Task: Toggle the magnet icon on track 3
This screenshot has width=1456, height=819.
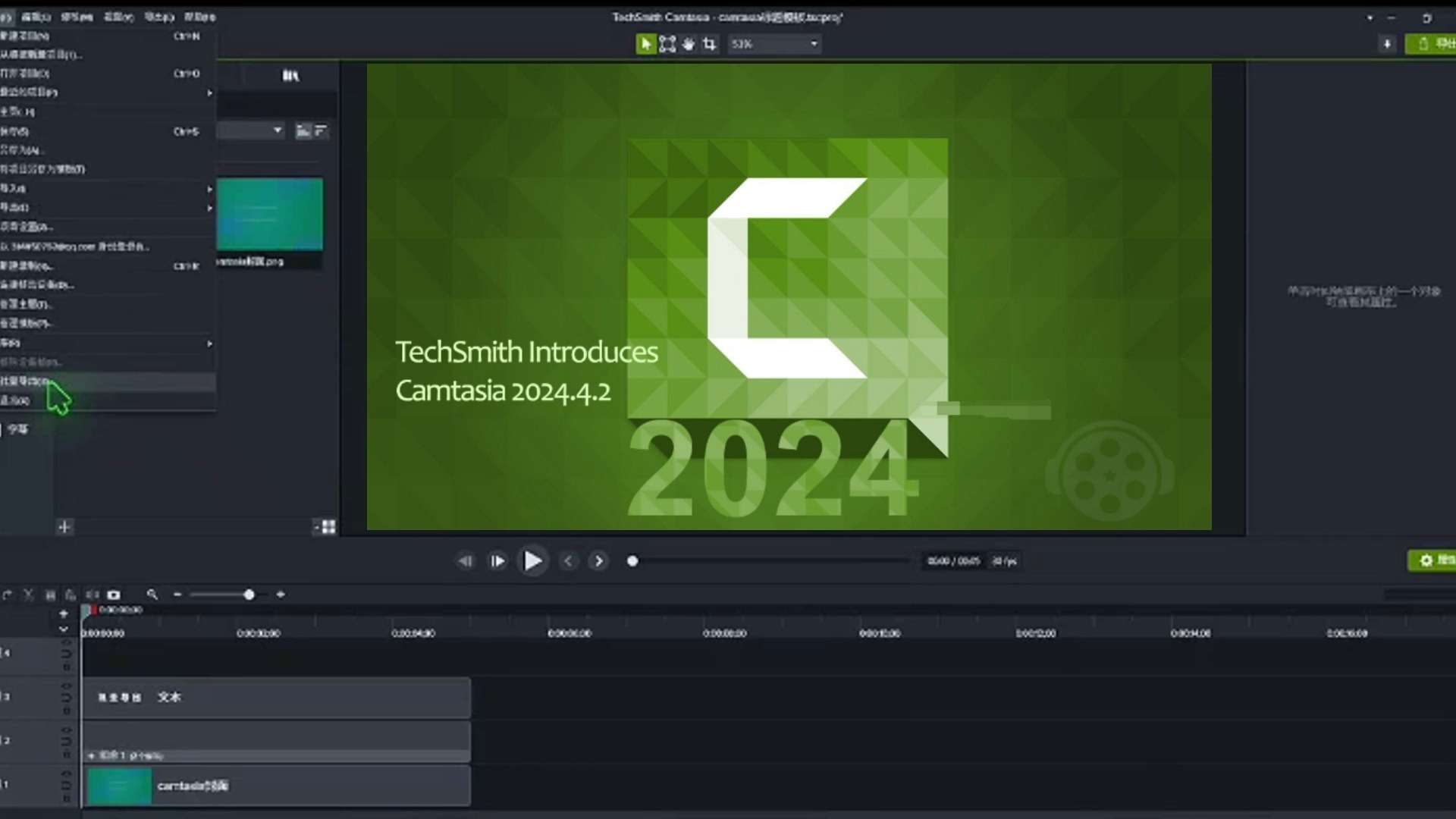Action: tap(66, 698)
